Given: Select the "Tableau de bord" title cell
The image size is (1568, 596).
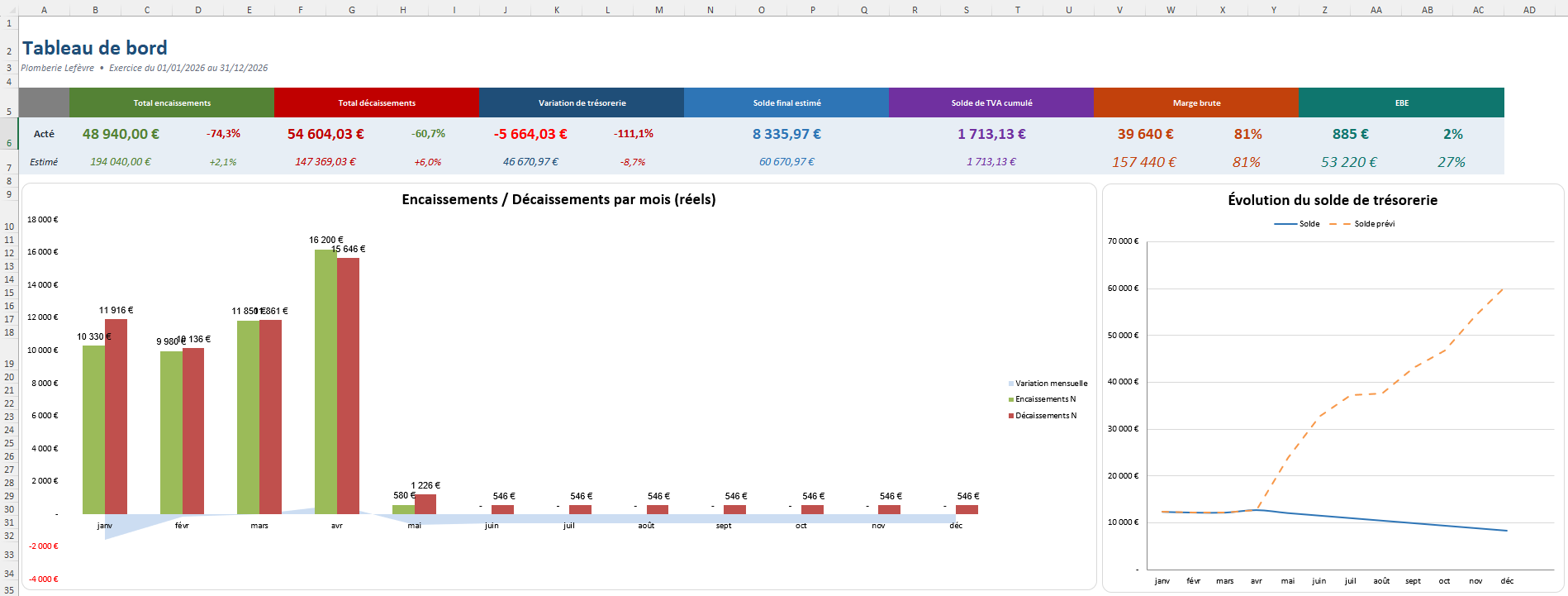Looking at the screenshot, I should (94, 48).
